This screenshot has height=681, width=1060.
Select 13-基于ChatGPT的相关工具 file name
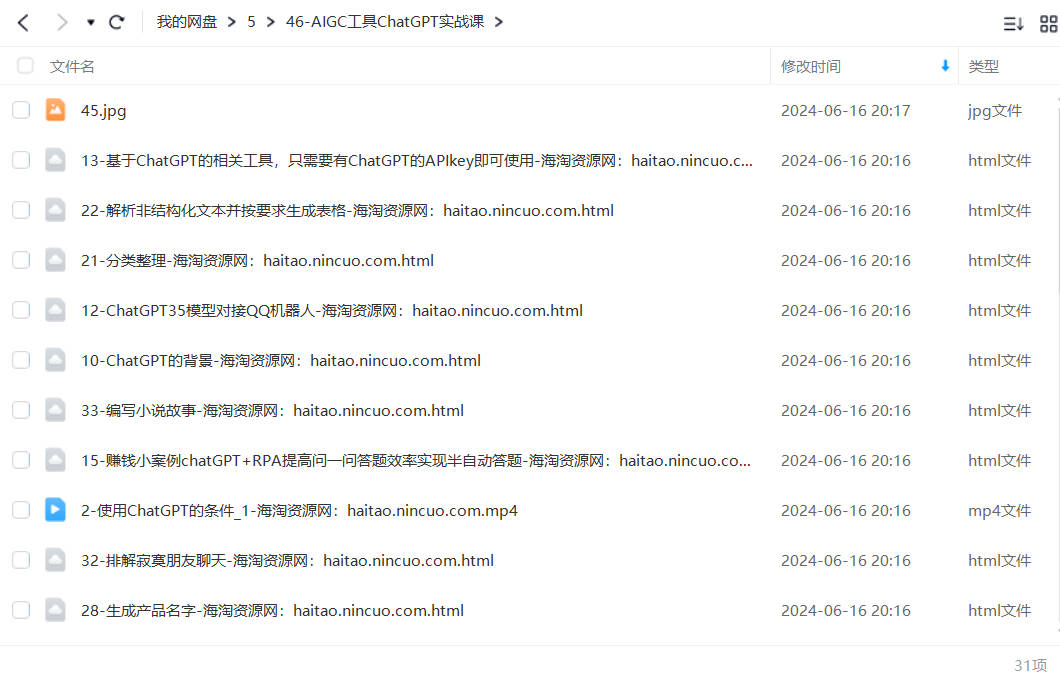click(416, 161)
